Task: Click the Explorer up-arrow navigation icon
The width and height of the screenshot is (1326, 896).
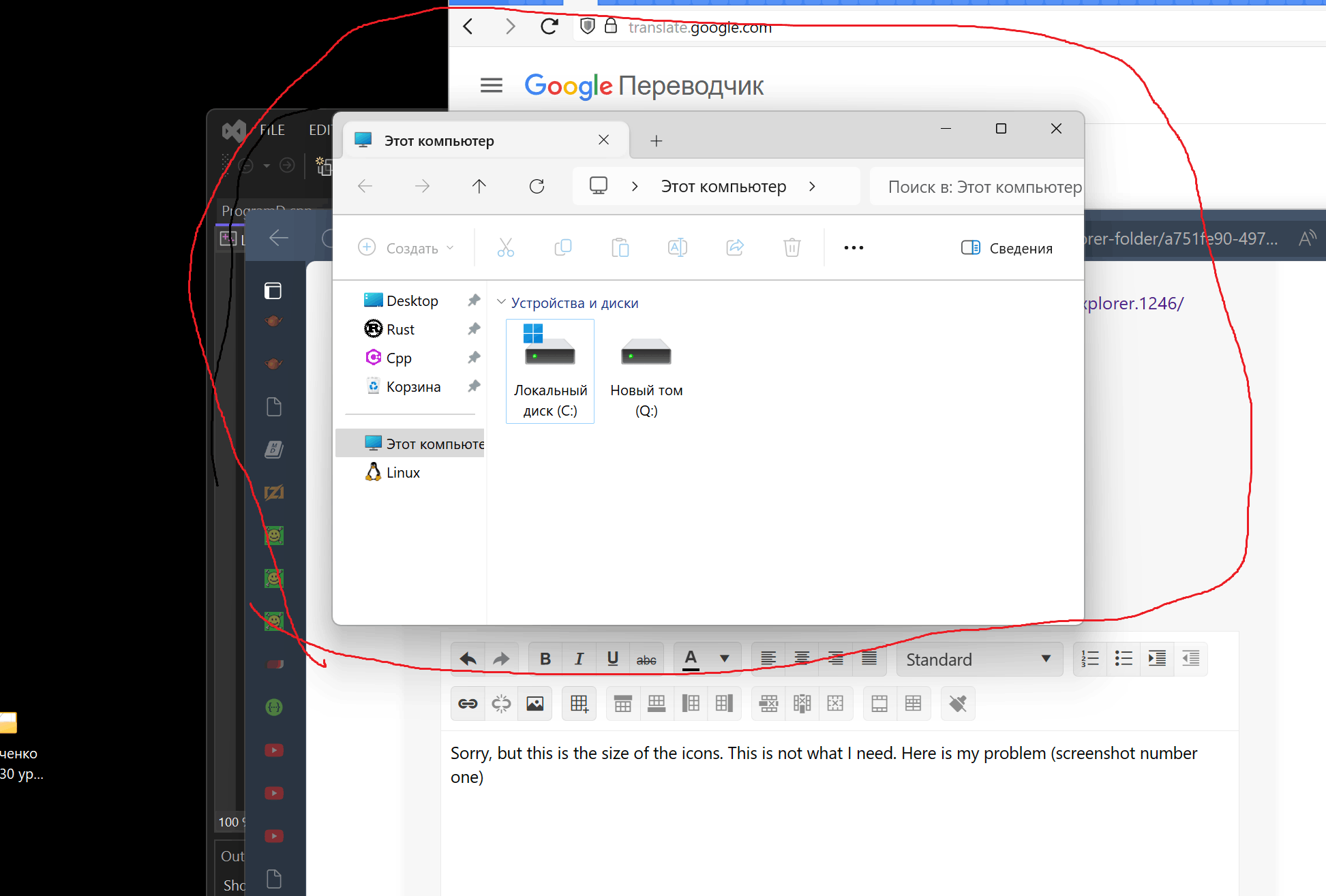Action: [x=479, y=186]
